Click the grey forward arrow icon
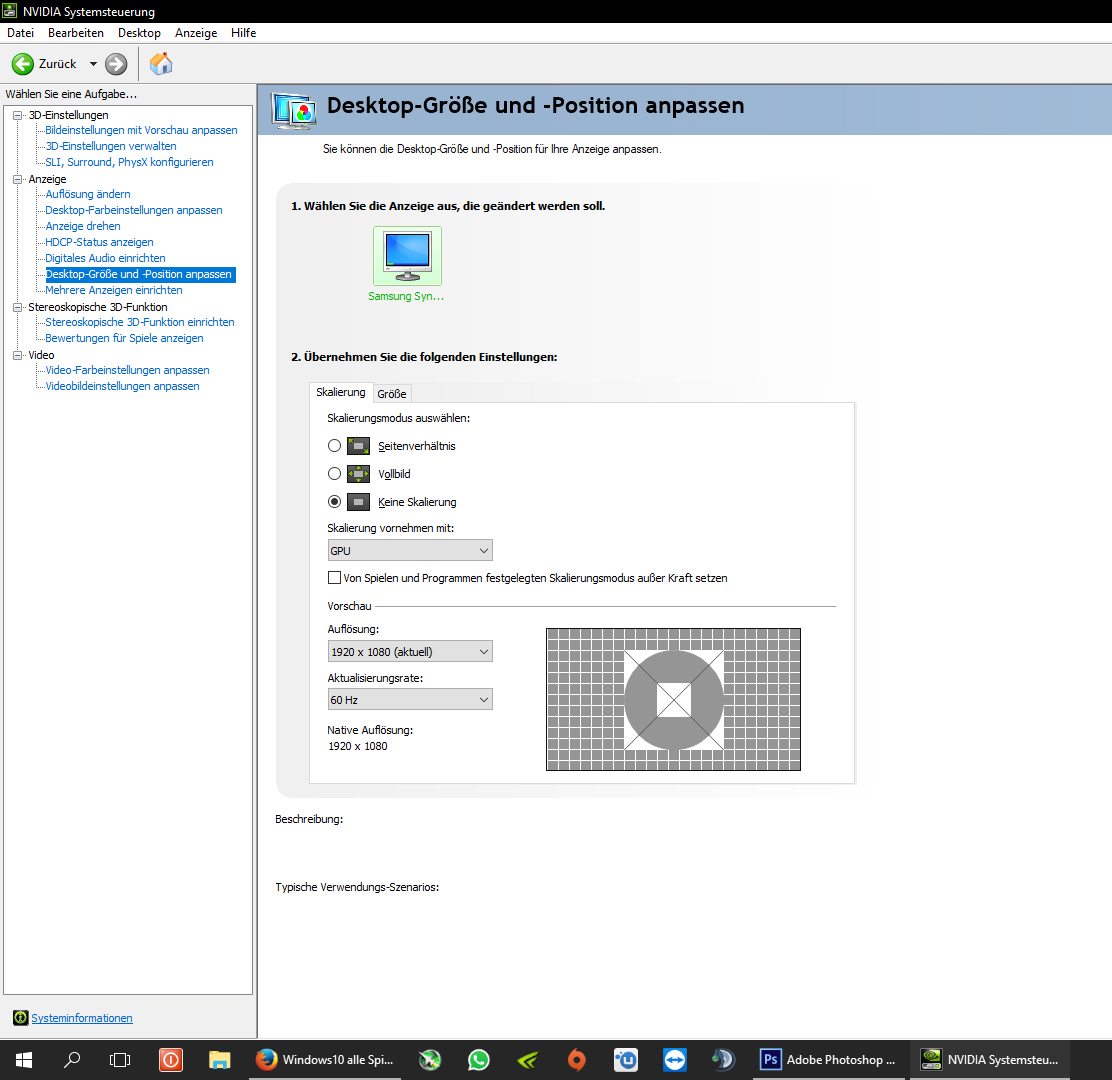Image resolution: width=1112 pixels, height=1080 pixels. click(x=116, y=64)
